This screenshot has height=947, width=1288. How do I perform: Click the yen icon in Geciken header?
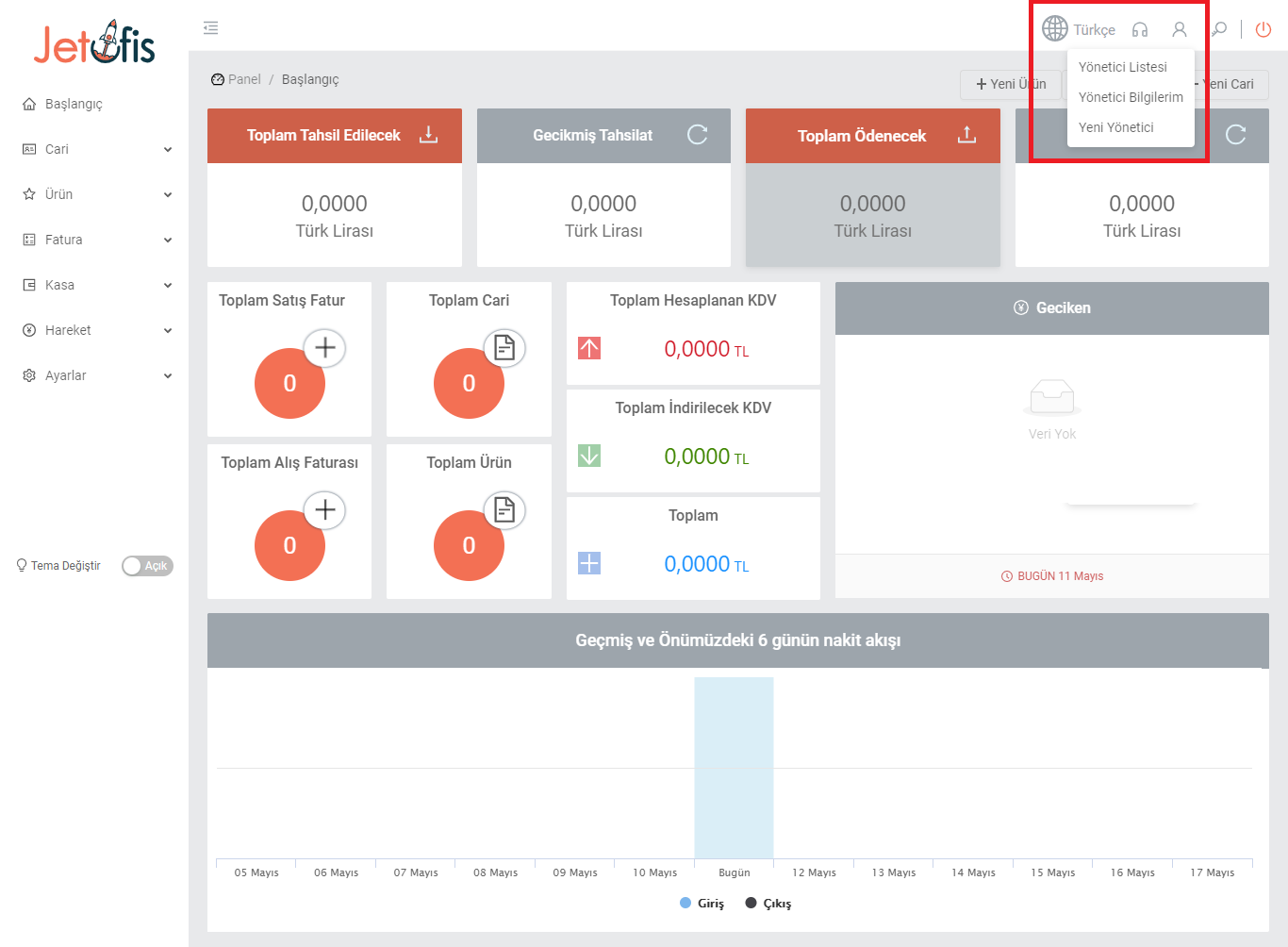[x=1021, y=307]
